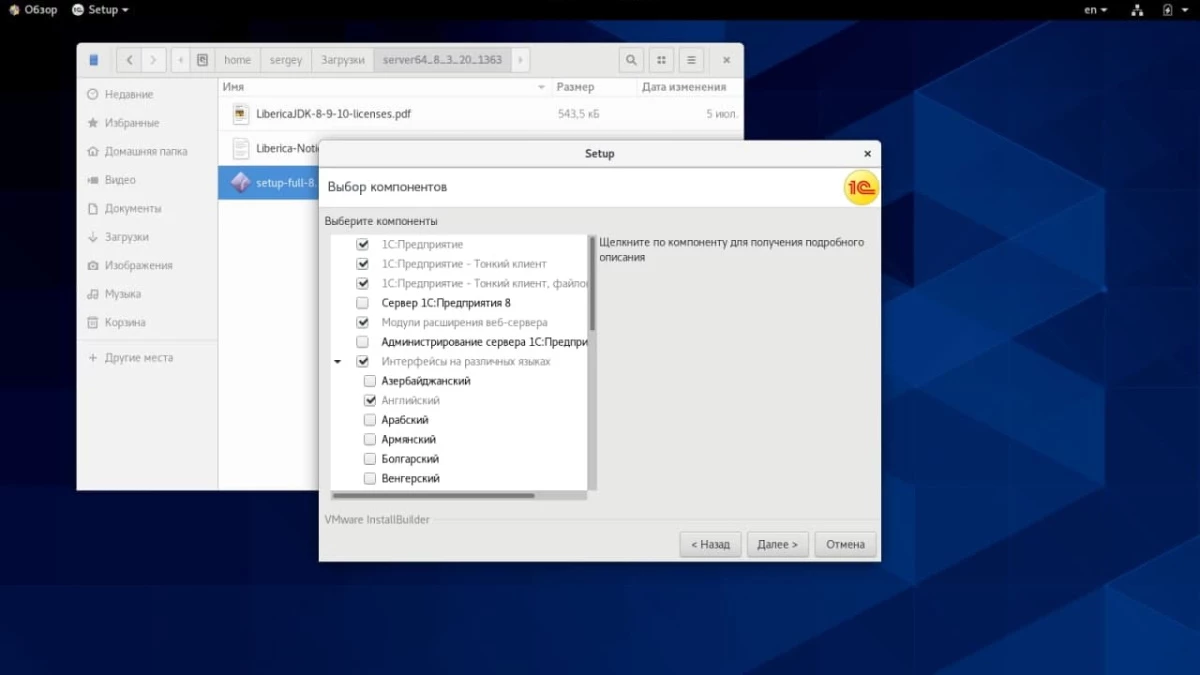Click setup-full installer file icon
The width and height of the screenshot is (1200, 675).
(240, 183)
